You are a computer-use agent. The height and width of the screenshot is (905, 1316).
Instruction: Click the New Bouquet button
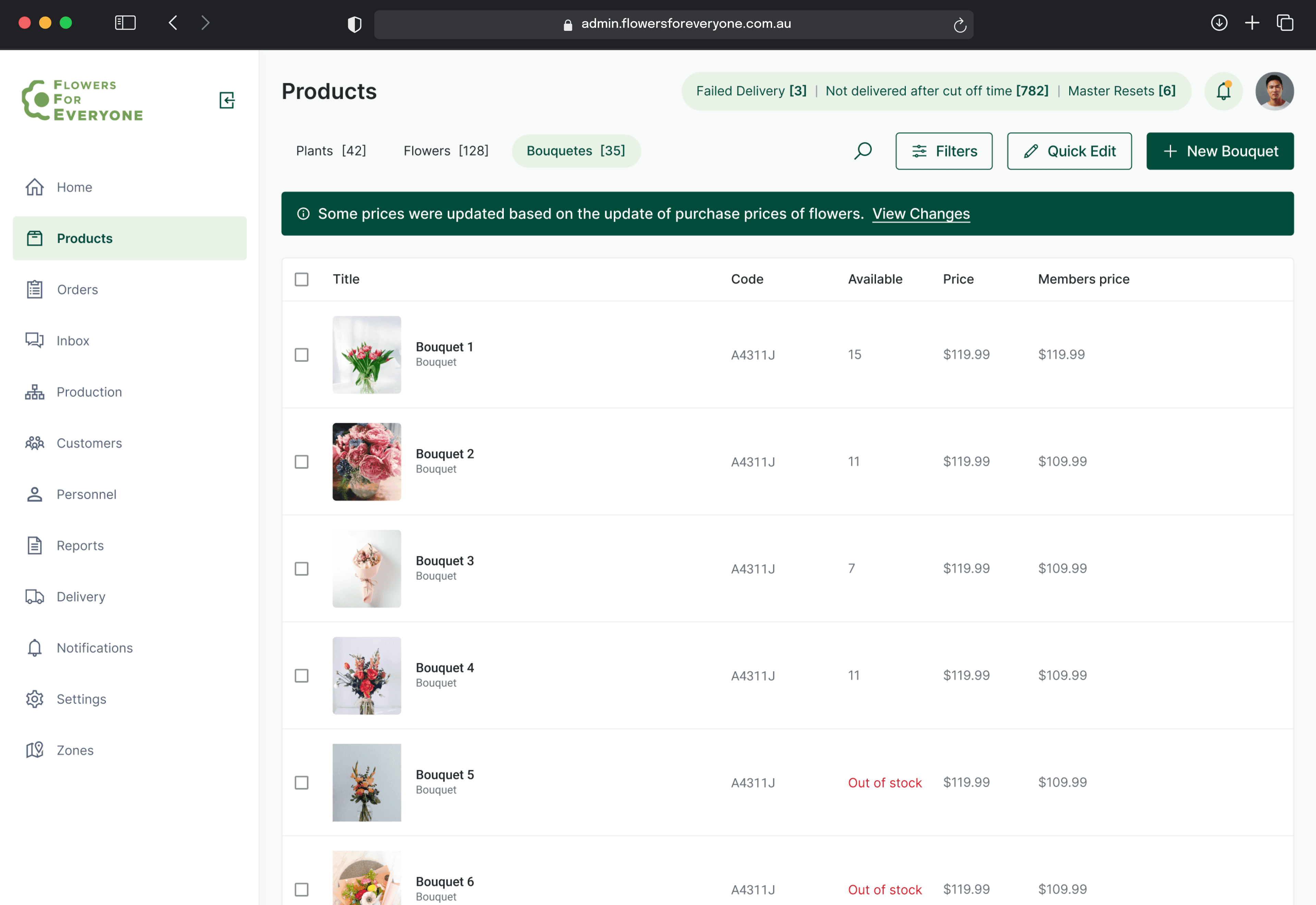[x=1220, y=152]
